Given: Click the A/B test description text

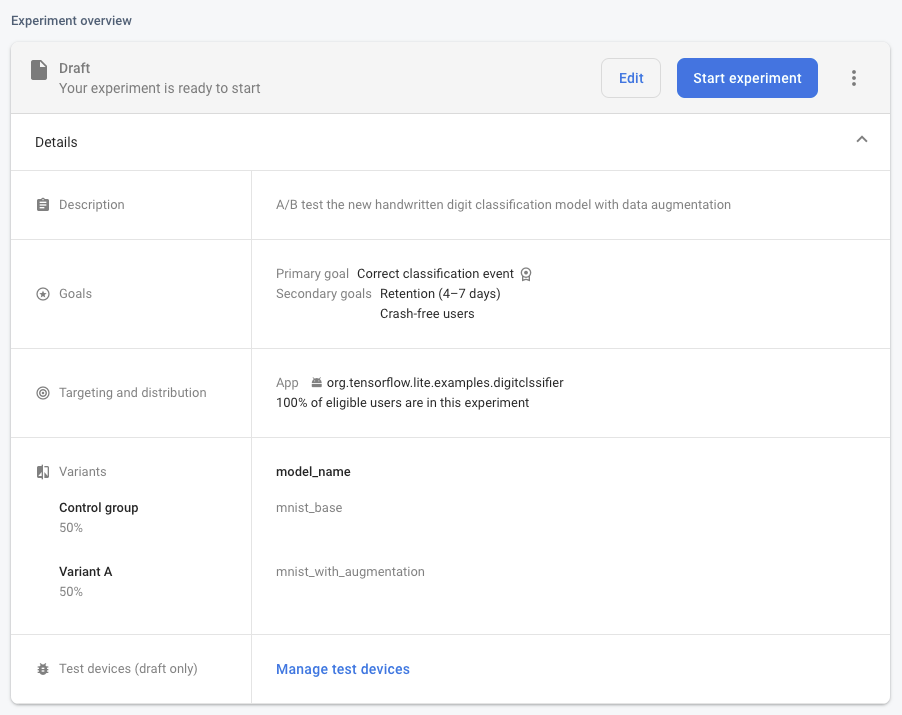Looking at the screenshot, I should [503, 205].
